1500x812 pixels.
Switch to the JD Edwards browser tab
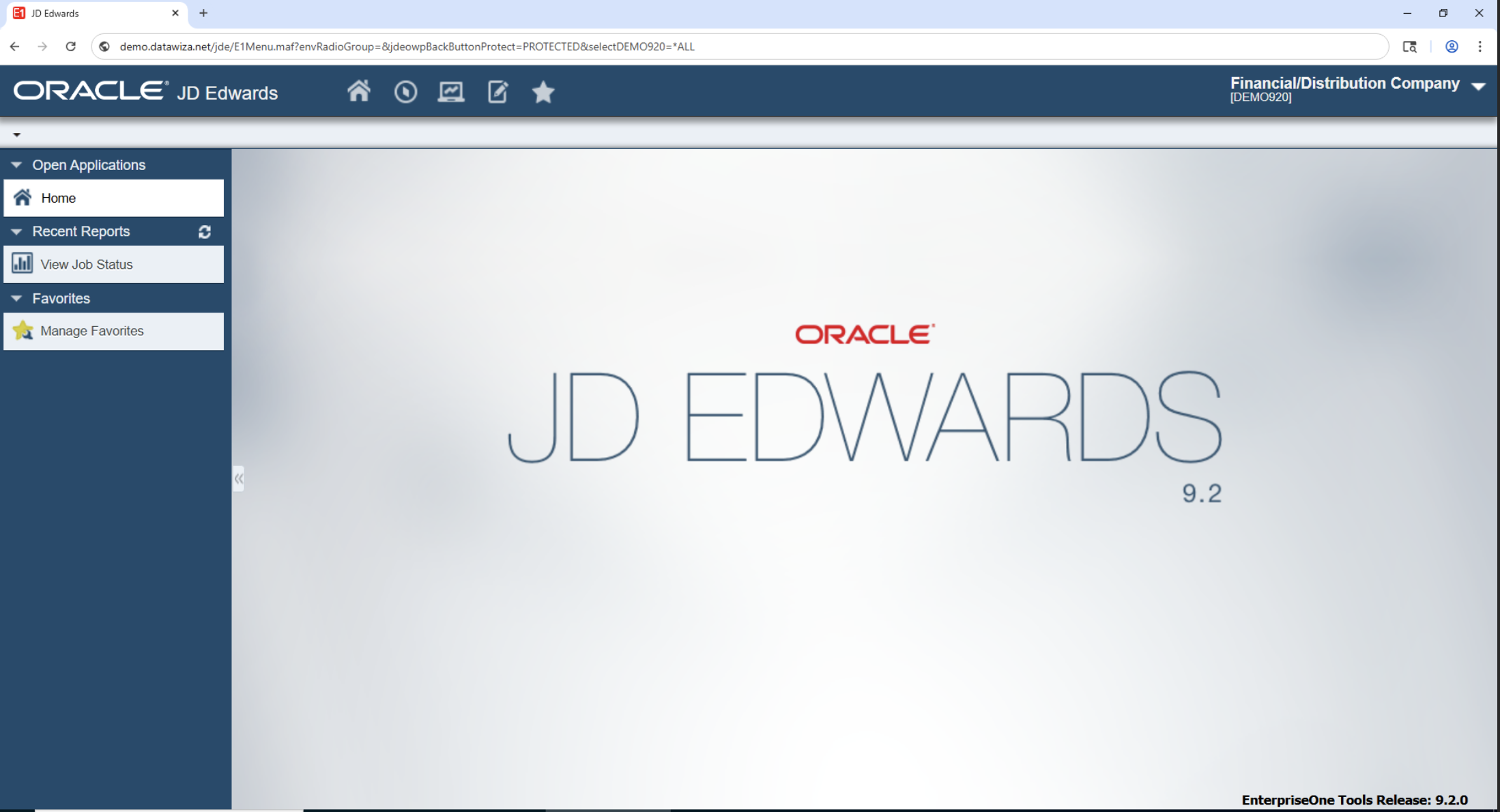pyautogui.click(x=96, y=13)
